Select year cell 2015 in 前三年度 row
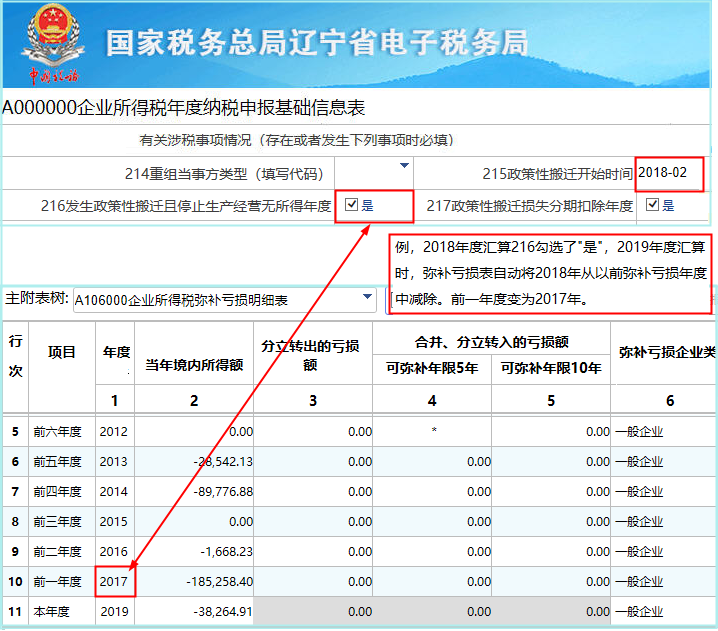 pos(114,522)
